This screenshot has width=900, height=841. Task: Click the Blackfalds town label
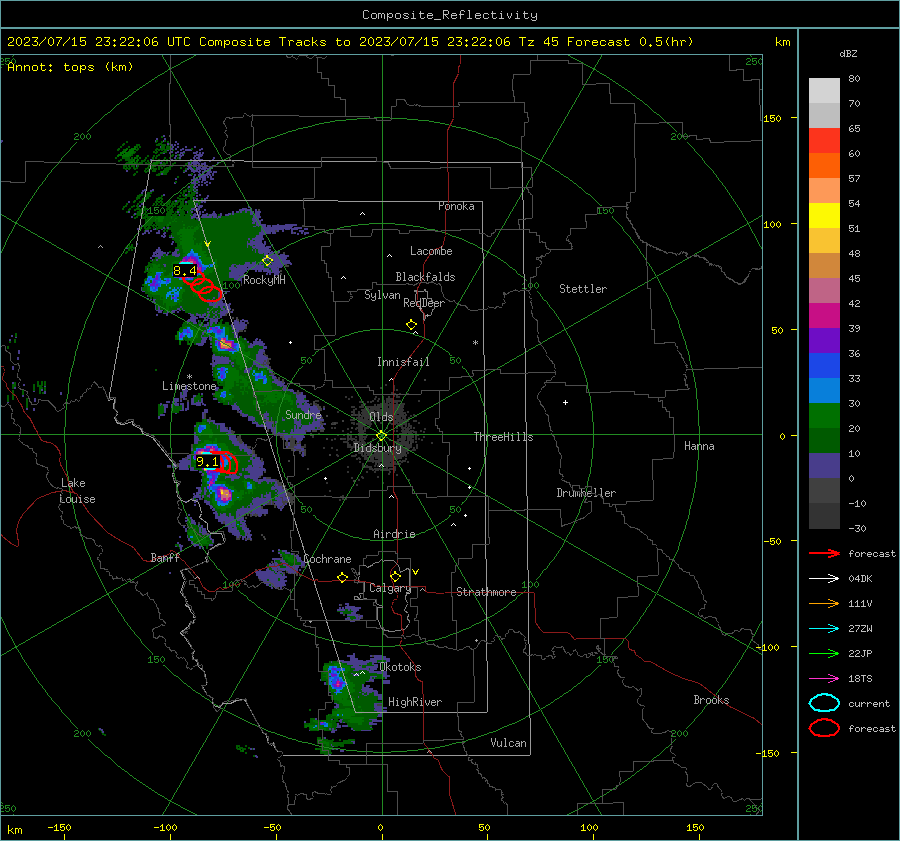[x=425, y=277]
